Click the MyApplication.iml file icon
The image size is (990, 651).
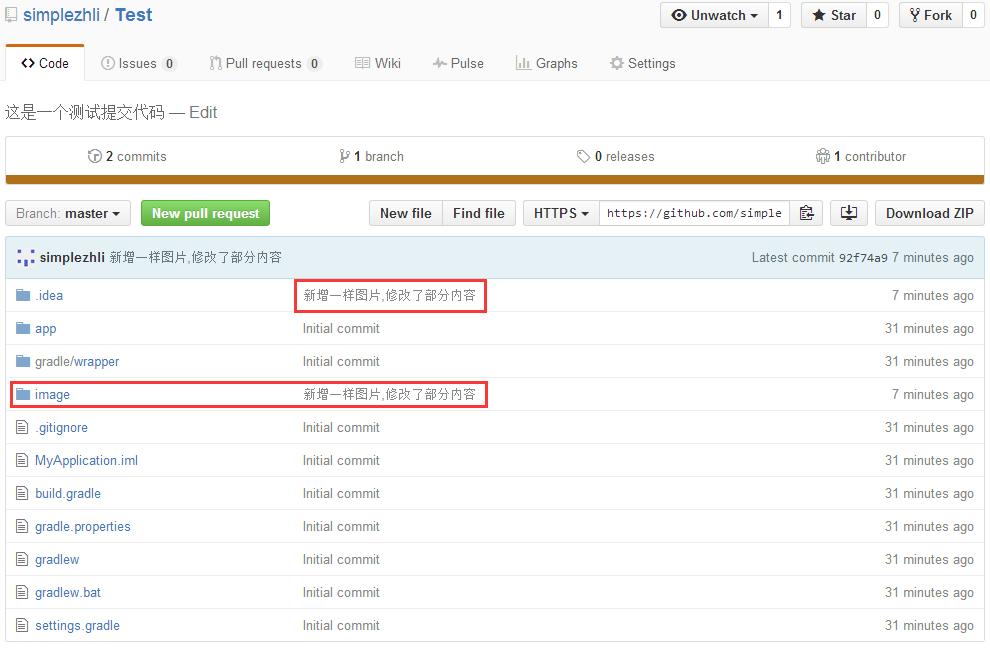click(x=22, y=460)
